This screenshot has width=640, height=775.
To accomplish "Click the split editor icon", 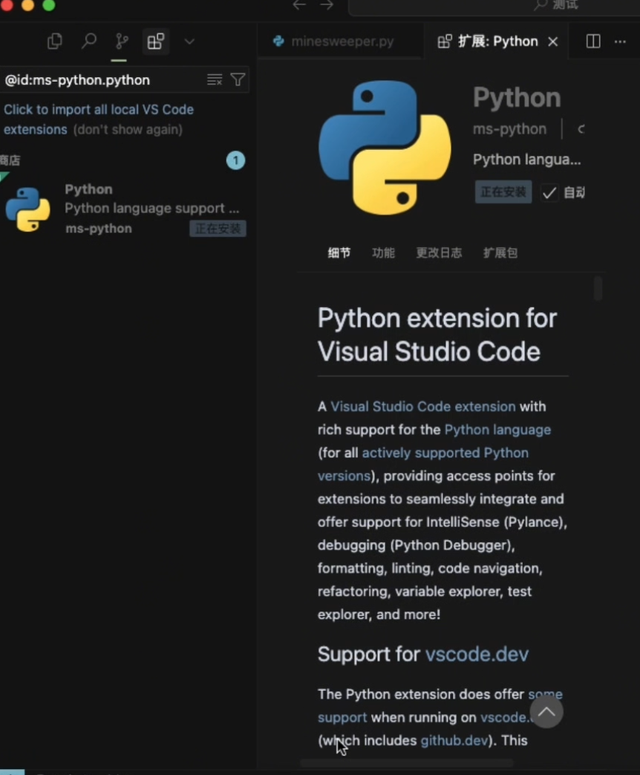I will pyautogui.click(x=593, y=41).
